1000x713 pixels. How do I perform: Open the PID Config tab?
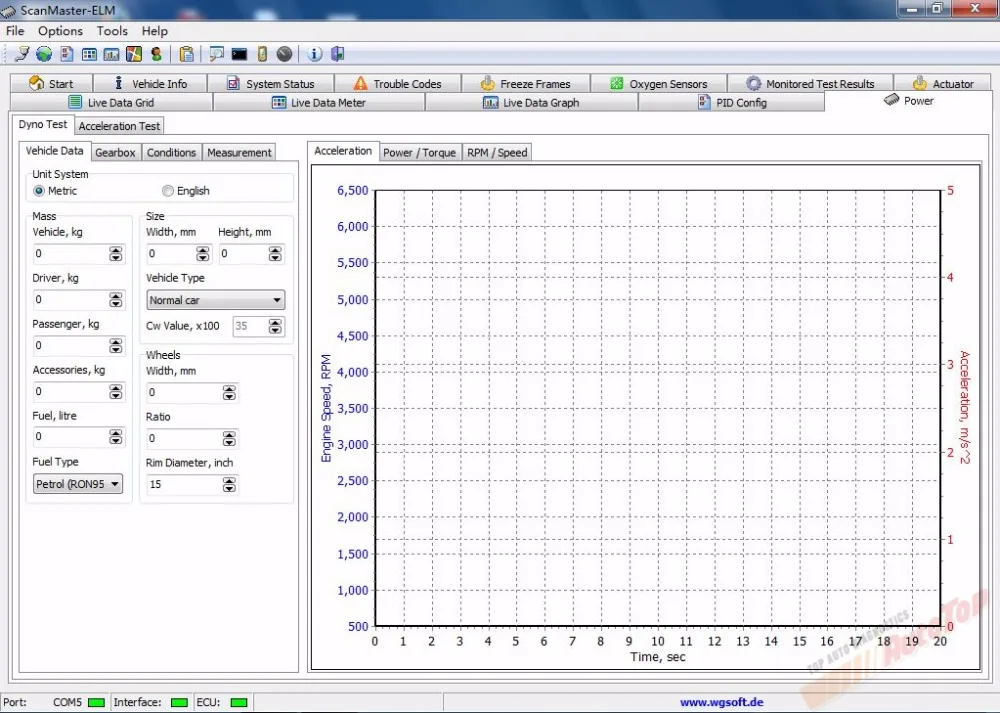(x=732, y=102)
